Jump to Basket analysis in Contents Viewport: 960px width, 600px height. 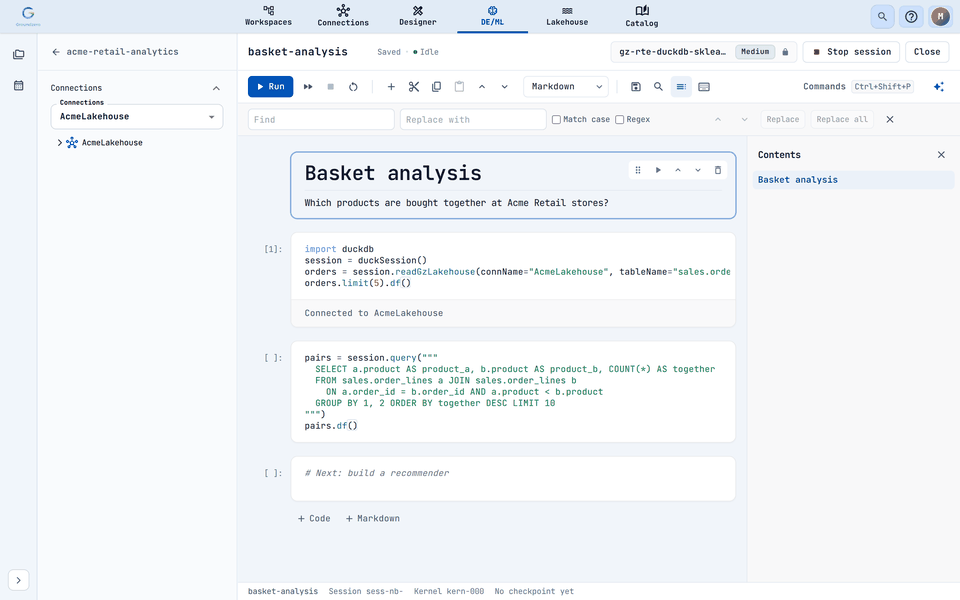(x=853, y=180)
